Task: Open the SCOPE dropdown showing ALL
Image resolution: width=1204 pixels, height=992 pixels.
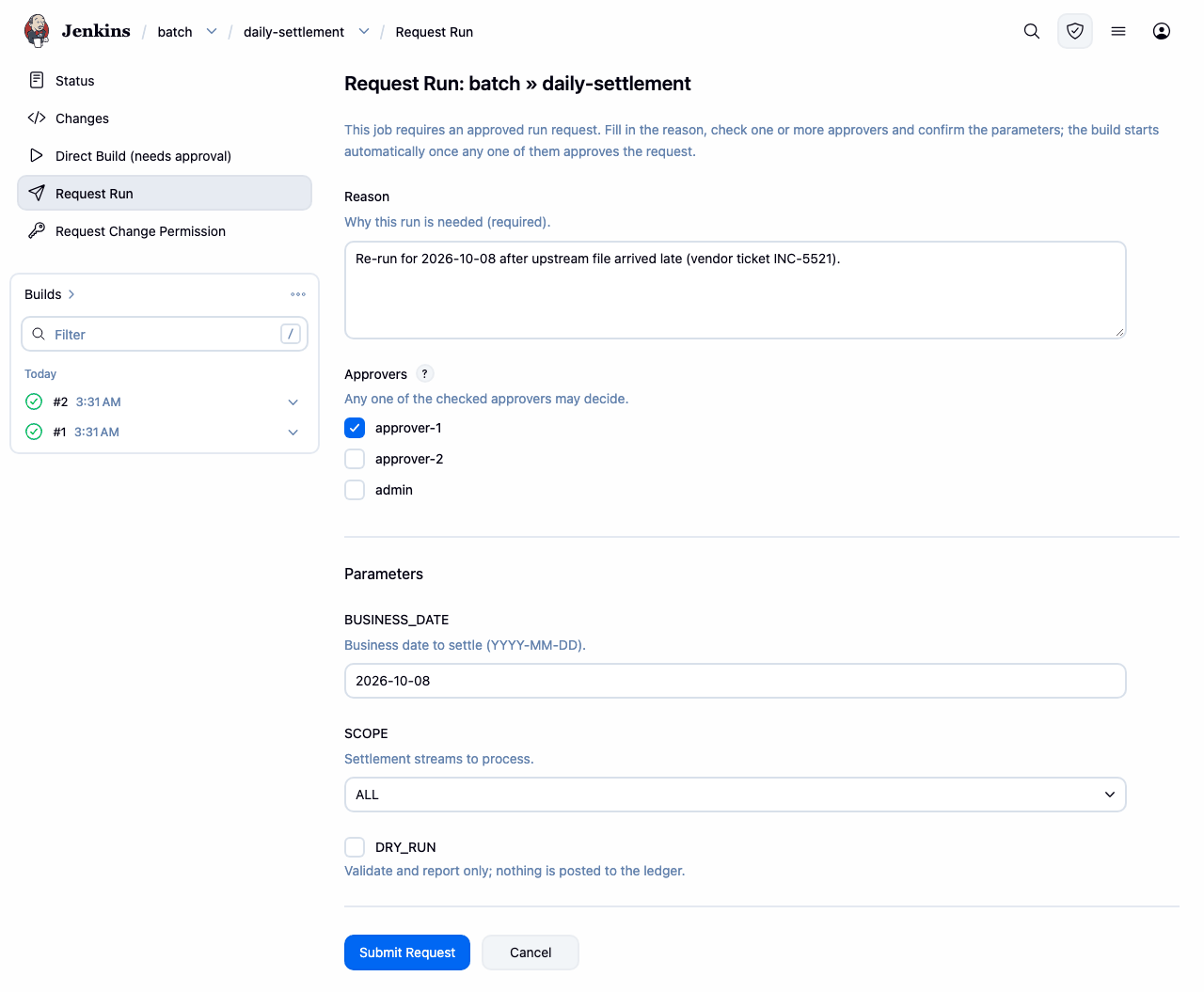Action: click(x=736, y=795)
